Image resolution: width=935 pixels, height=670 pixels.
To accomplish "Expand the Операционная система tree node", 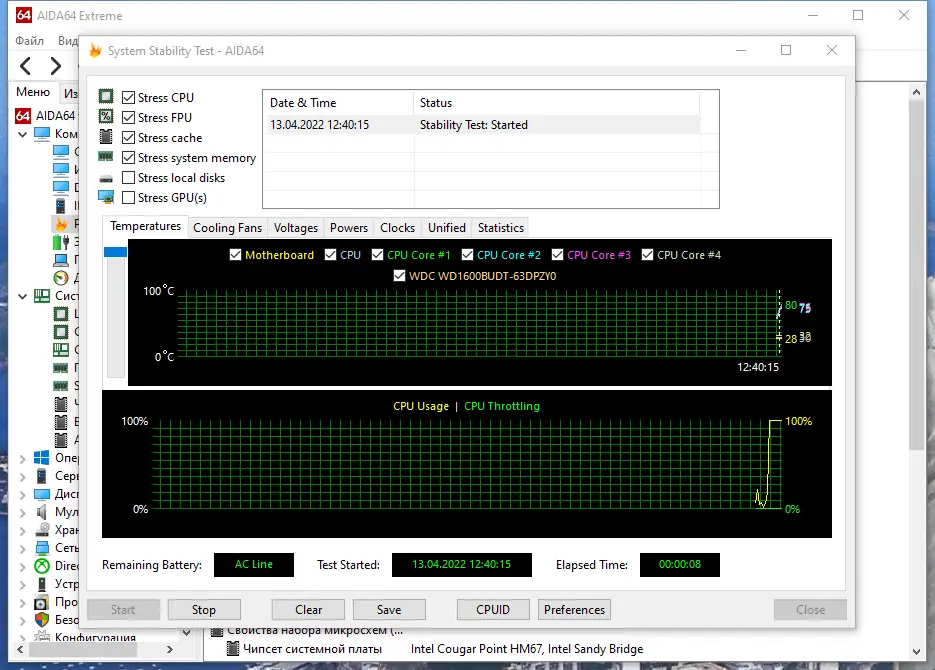I will click(x=22, y=457).
